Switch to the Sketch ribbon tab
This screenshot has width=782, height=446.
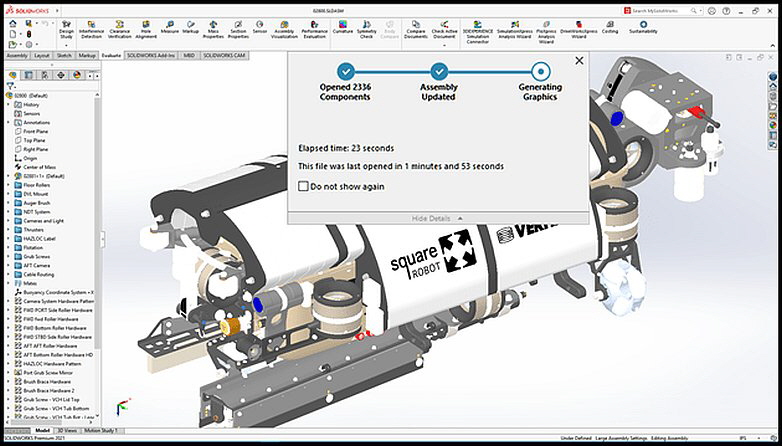(x=64, y=55)
